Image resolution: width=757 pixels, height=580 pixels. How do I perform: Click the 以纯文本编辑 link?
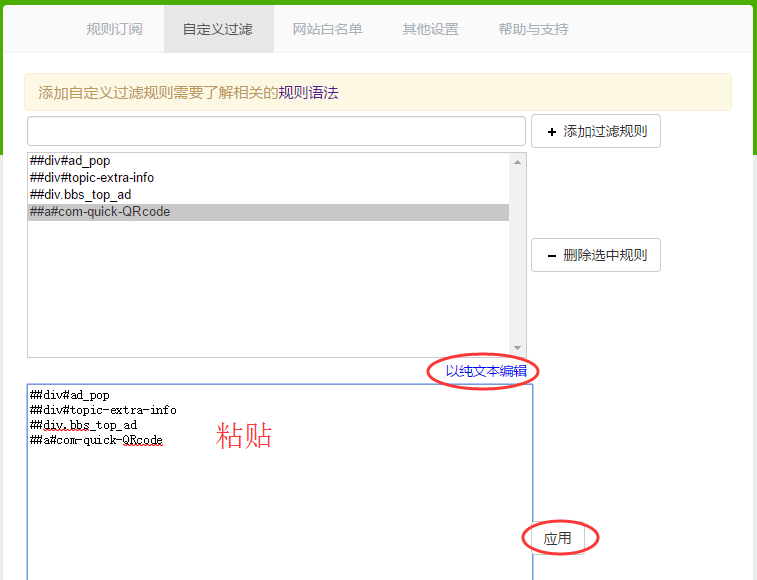[486, 371]
